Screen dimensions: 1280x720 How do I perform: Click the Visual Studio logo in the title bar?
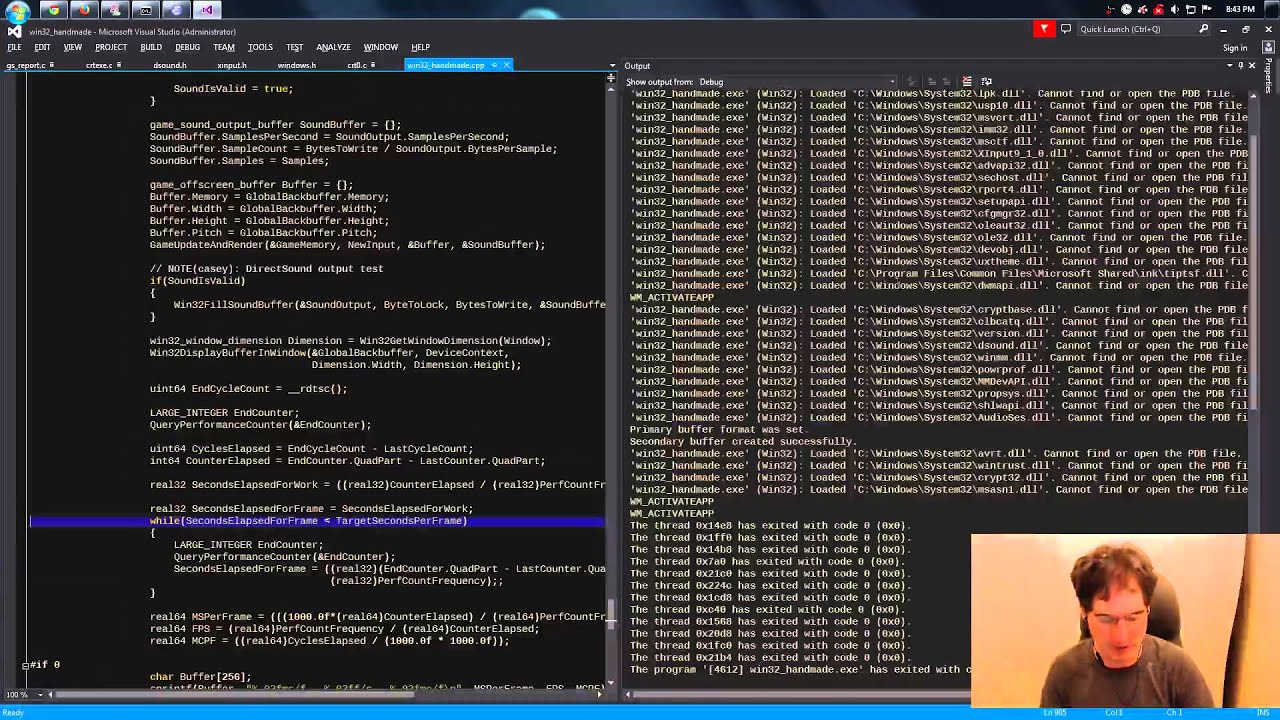pos(13,32)
